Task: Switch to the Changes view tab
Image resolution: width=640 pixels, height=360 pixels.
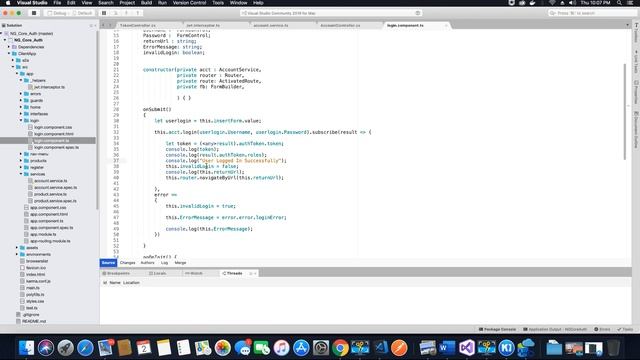Action: [127, 263]
